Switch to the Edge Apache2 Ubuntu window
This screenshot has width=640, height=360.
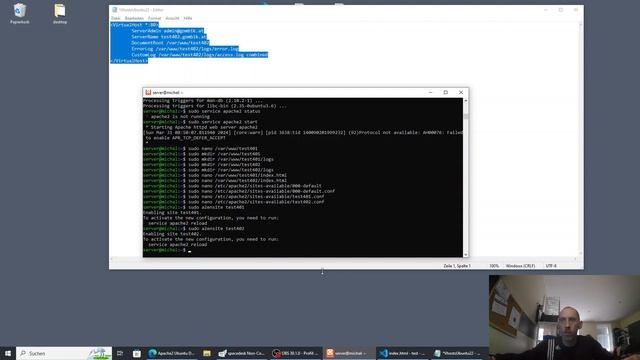(x=172, y=353)
